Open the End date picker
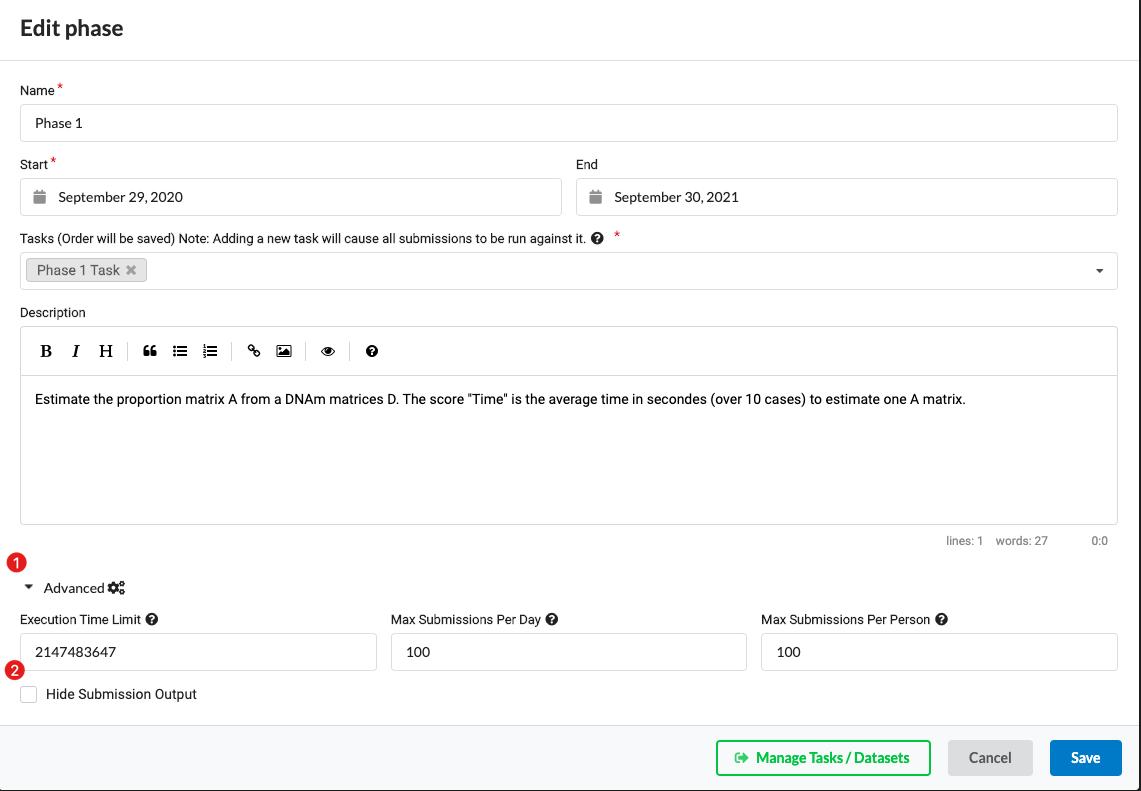 click(846, 197)
